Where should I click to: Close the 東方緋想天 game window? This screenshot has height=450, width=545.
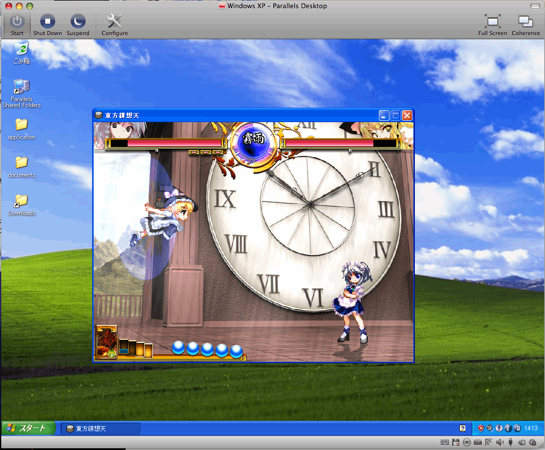[x=407, y=115]
